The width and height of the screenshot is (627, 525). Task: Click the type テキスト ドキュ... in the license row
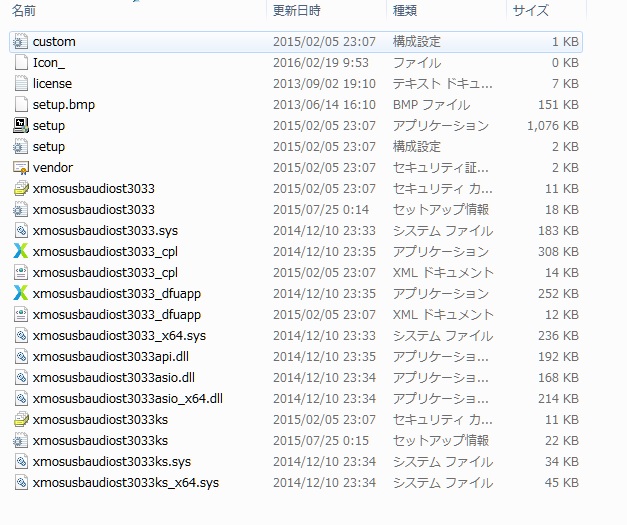[x=443, y=84]
